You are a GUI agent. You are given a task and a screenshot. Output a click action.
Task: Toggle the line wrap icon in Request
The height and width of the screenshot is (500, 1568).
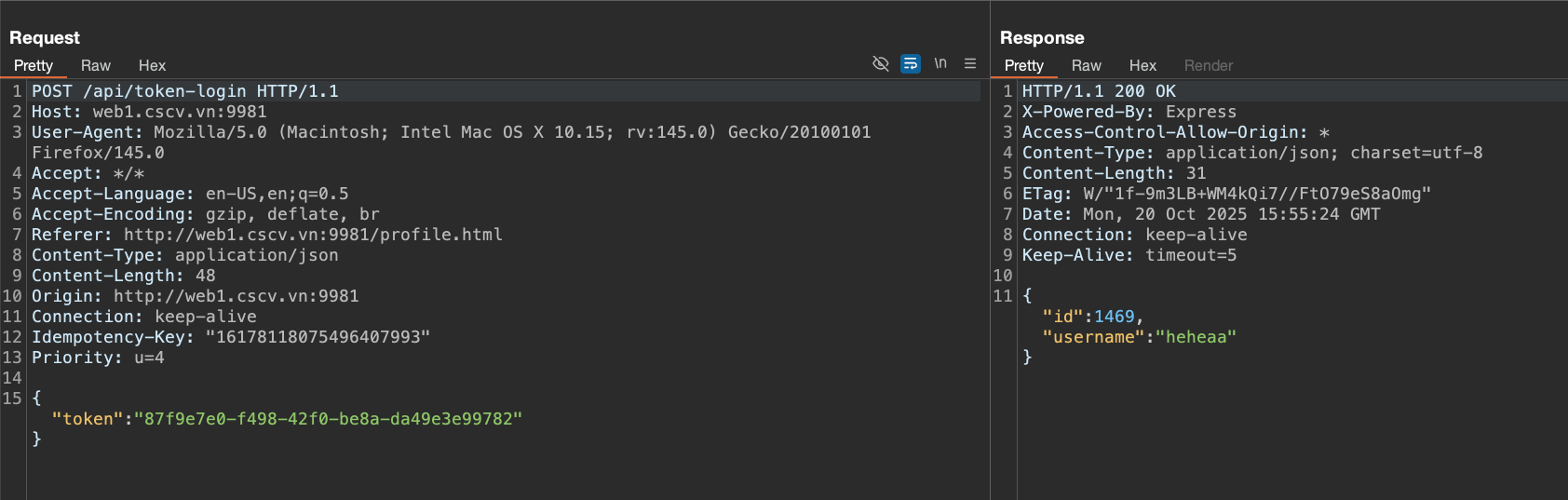(x=911, y=63)
